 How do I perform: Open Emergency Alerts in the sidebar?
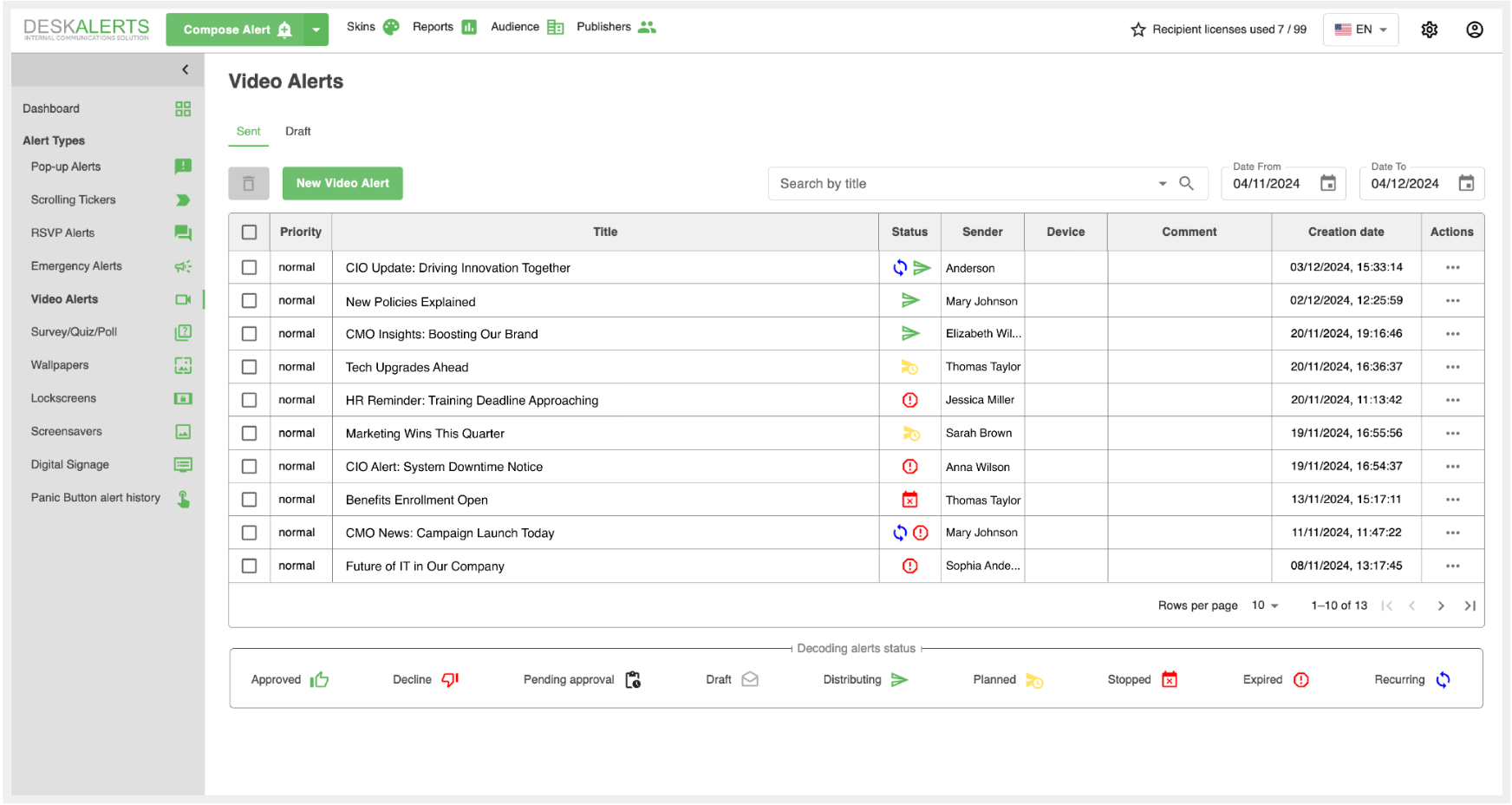(76, 266)
